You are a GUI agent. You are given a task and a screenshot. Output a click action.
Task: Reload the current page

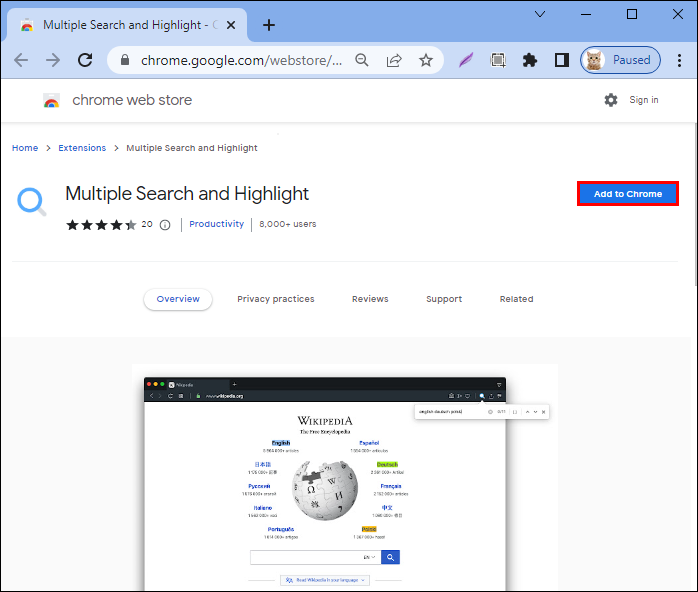pos(85,60)
